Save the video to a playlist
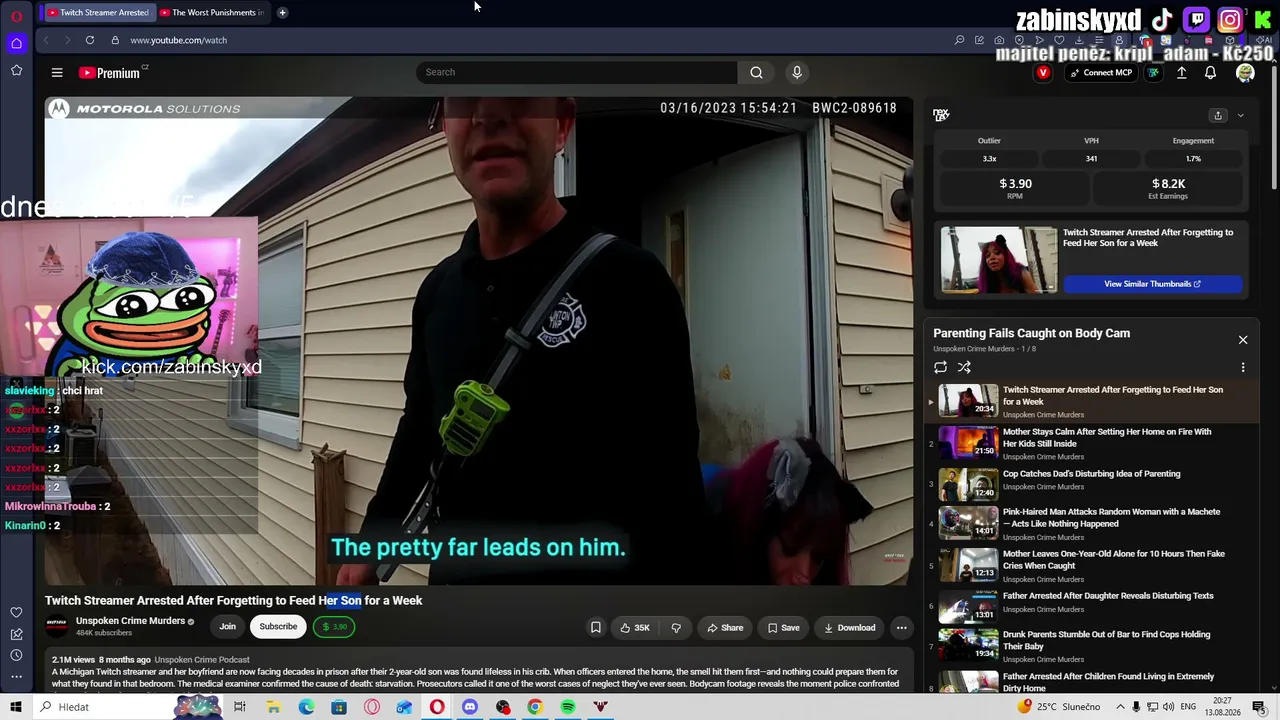The height and width of the screenshot is (720, 1280). click(783, 628)
